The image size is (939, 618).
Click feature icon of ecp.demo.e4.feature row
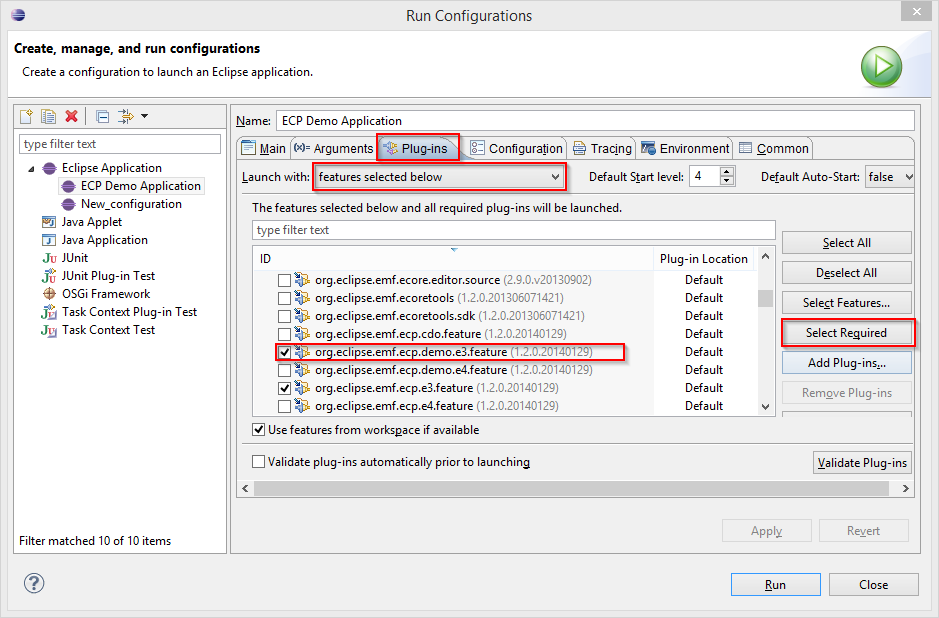point(302,369)
